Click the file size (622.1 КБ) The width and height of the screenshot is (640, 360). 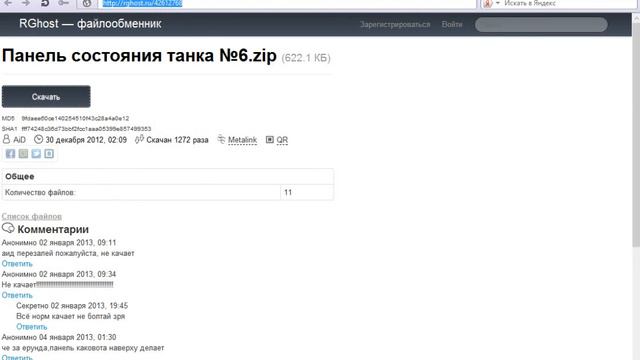pyautogui.click(x=306, y=58)
